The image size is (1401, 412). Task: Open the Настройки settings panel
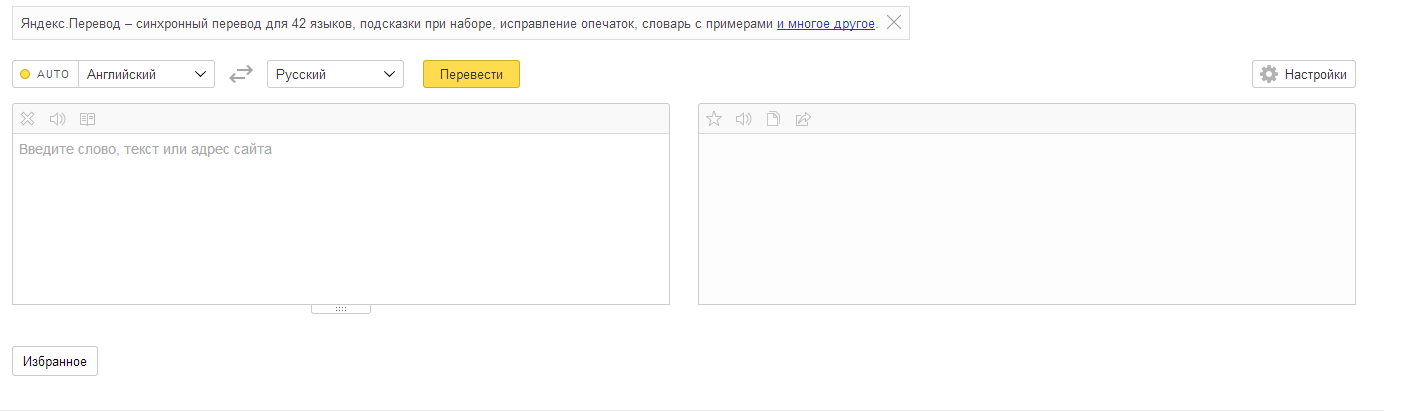1304,74
